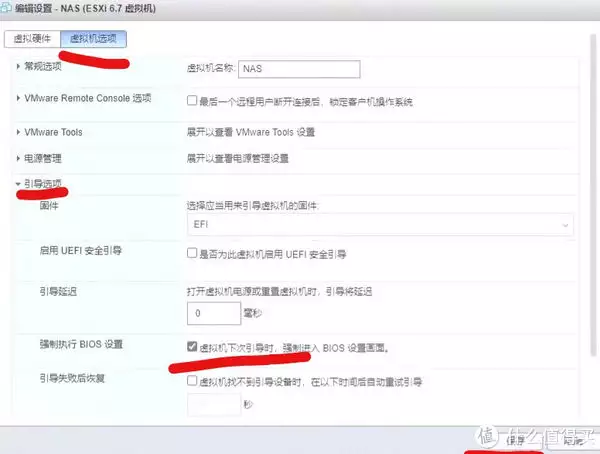The width and height of the screenshot is (600, 454).
Task: Click text 展开以查看电源管理设置
Action: tap(238, 158)
